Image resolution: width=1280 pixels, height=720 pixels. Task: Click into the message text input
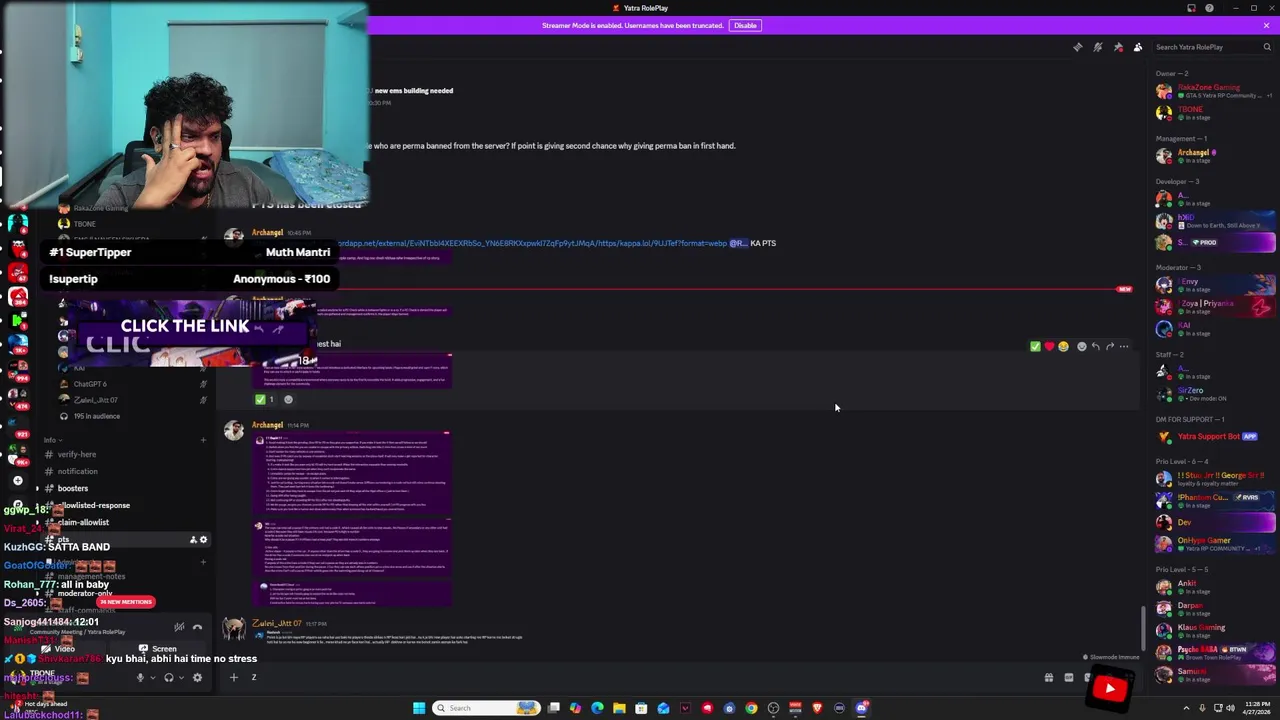[x=640, y=678]
